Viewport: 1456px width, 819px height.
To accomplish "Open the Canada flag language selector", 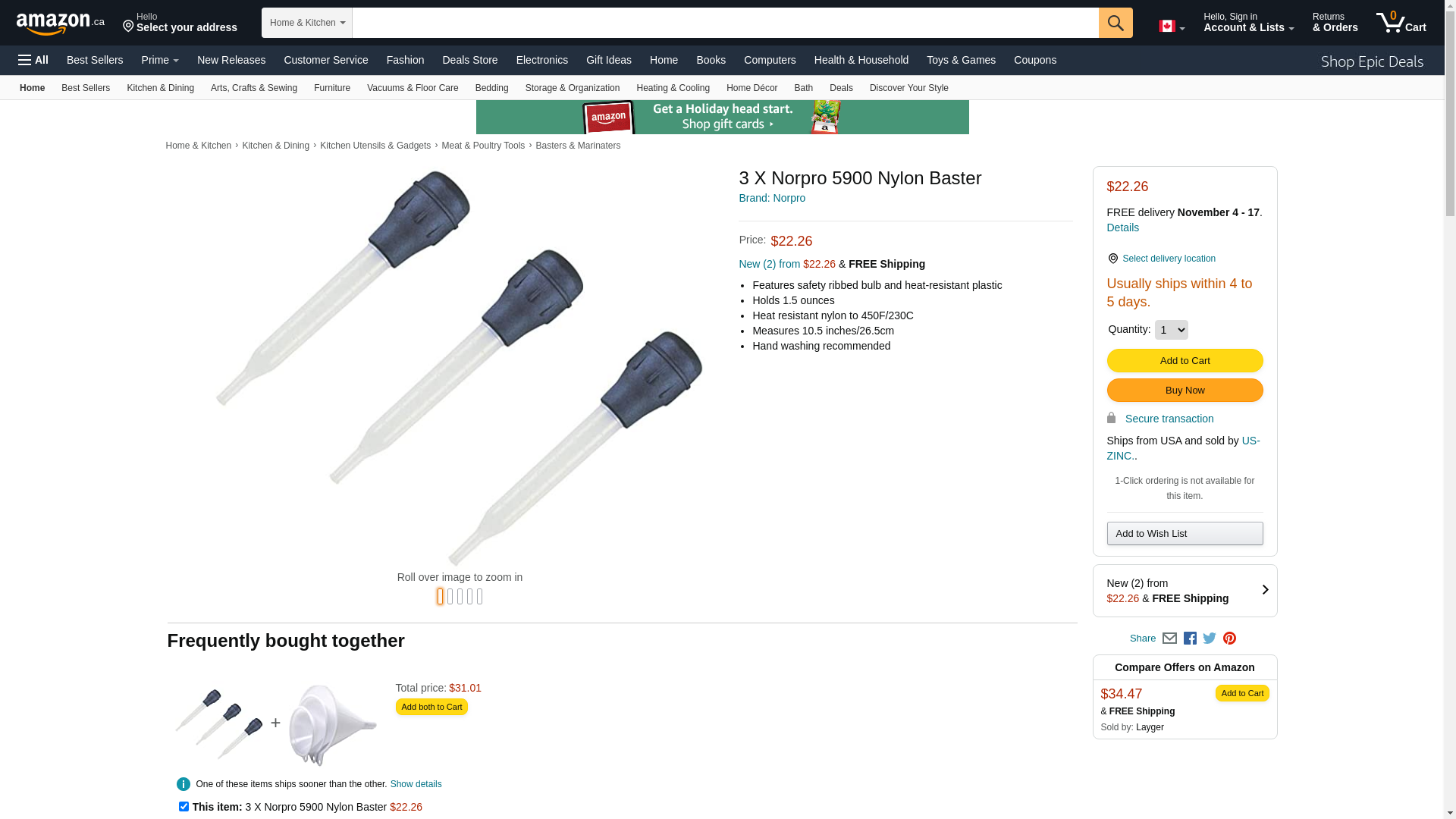I will coord(1171,27).
